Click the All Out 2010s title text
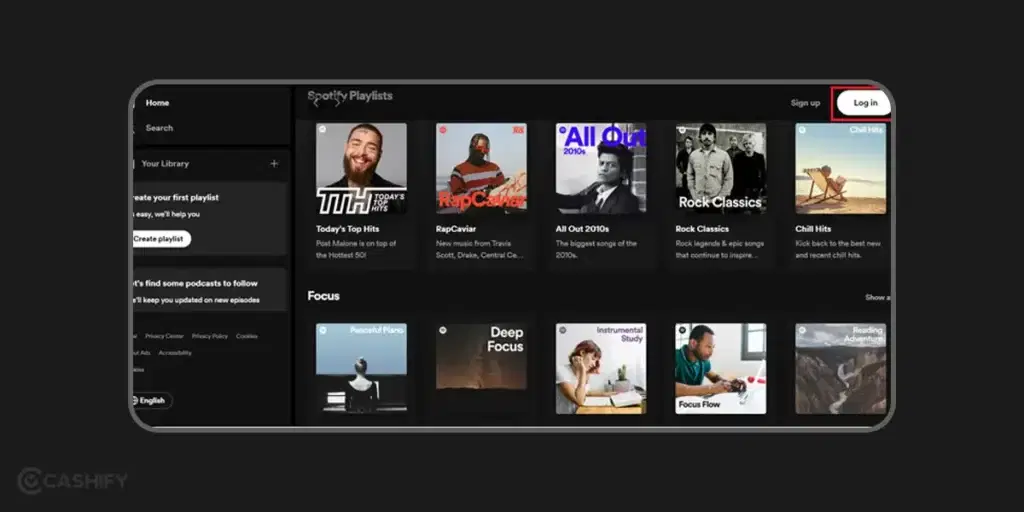The width and height of the screenshot is (1024, 512). (x=583, y=229)
